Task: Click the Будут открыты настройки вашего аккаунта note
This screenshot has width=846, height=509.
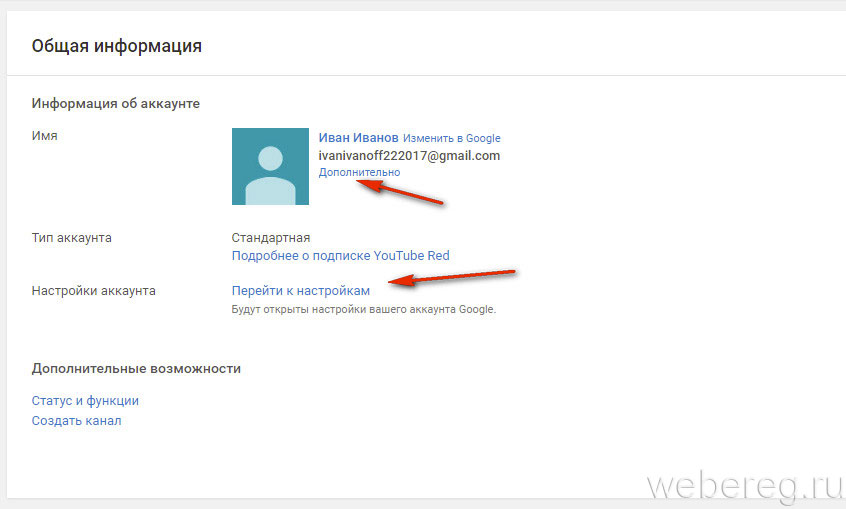Action: pos(364,309)
